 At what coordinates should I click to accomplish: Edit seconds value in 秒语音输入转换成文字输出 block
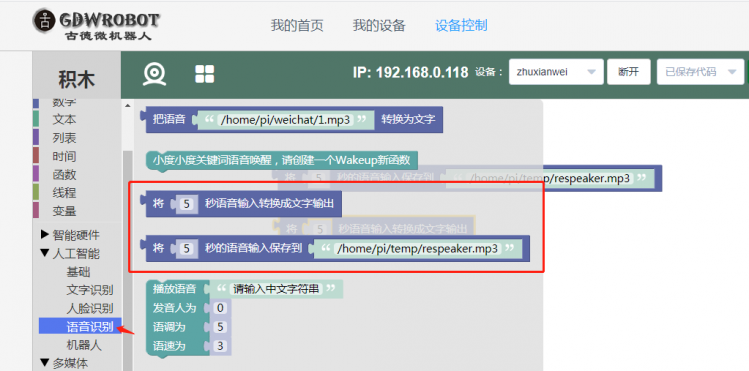[187, 204]
